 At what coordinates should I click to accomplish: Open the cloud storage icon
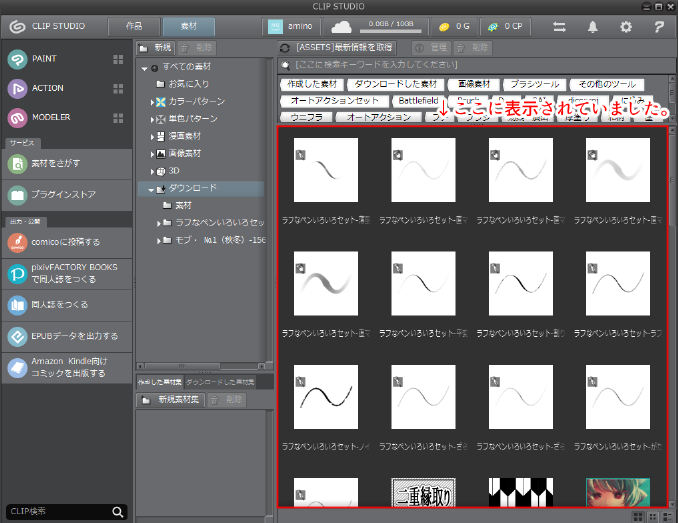342,27
